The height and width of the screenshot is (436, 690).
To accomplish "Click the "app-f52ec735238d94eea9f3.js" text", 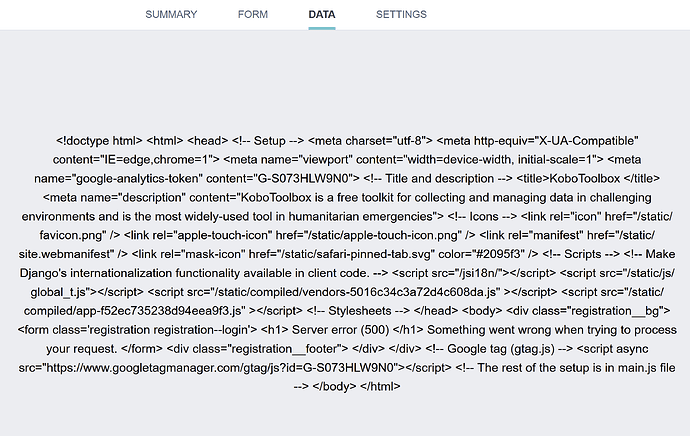I will click(159, 311).
